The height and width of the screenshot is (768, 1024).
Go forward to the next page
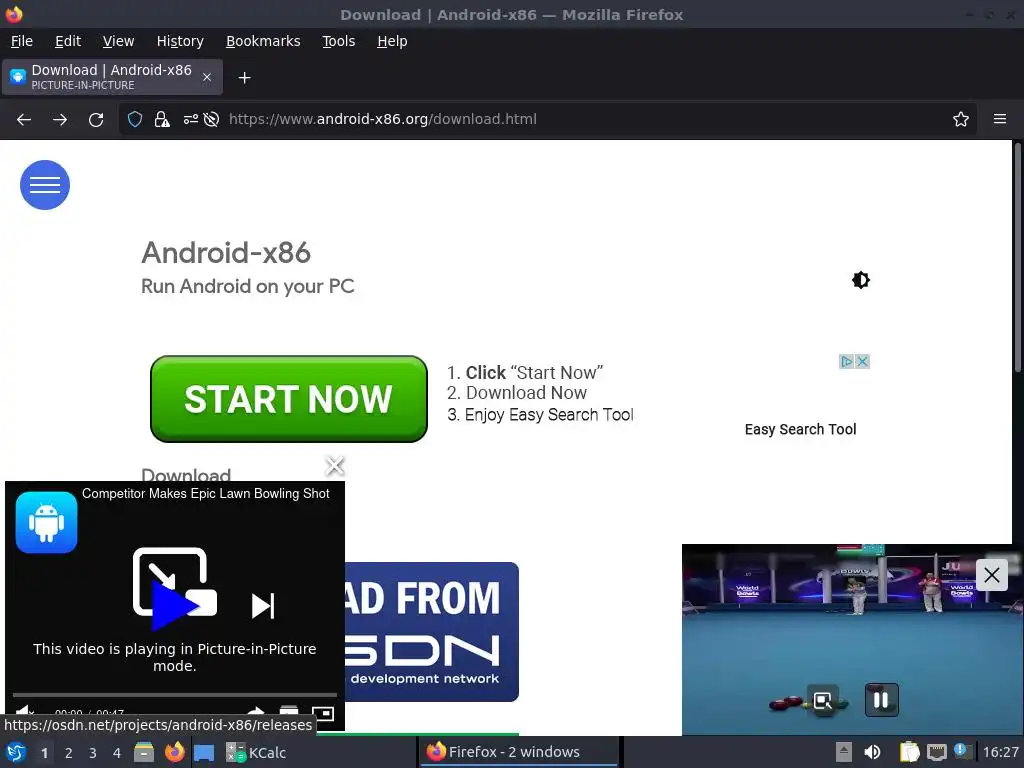tap(60, 120)
